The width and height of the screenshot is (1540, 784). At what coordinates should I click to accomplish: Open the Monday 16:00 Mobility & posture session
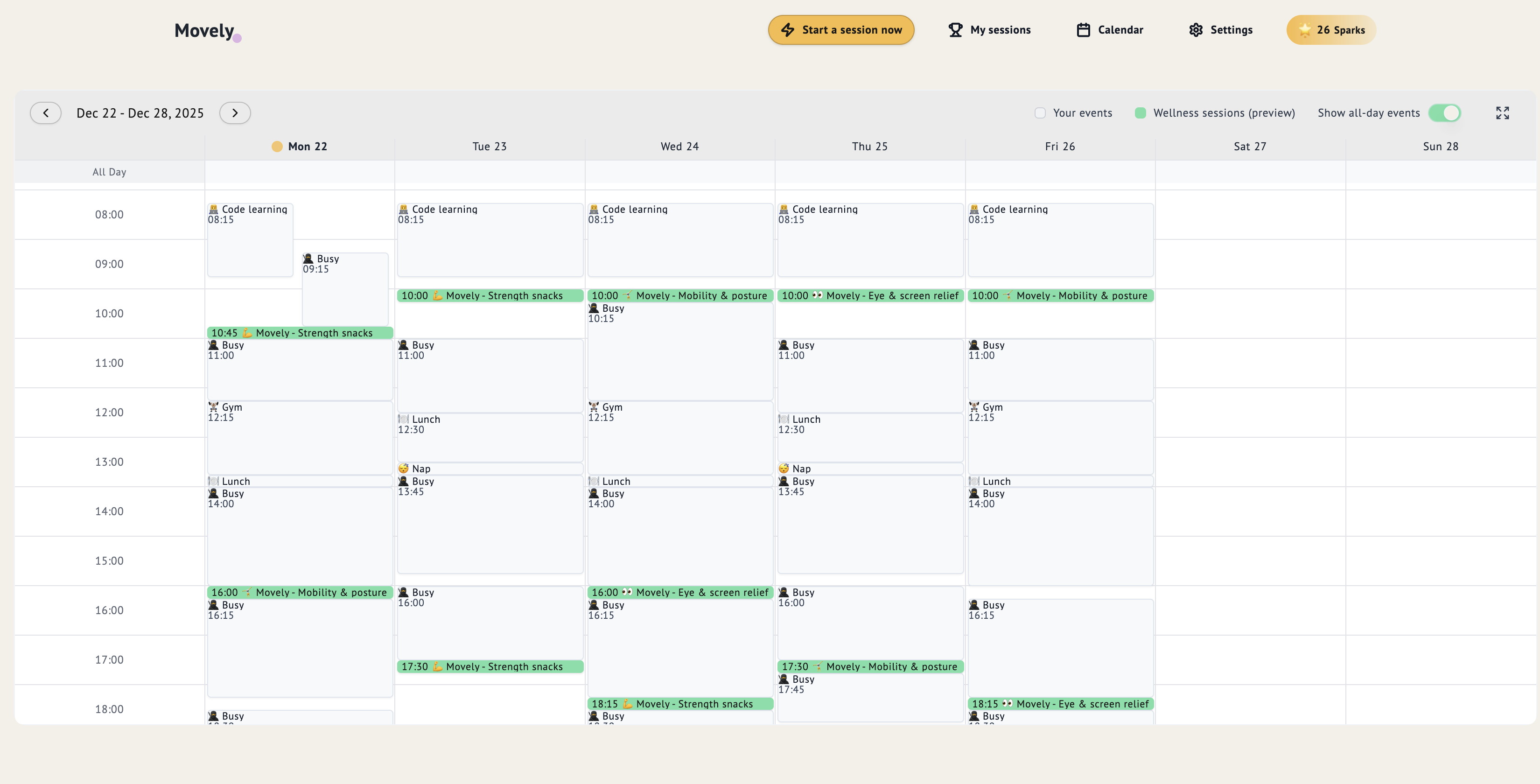[x=300, y=593]
